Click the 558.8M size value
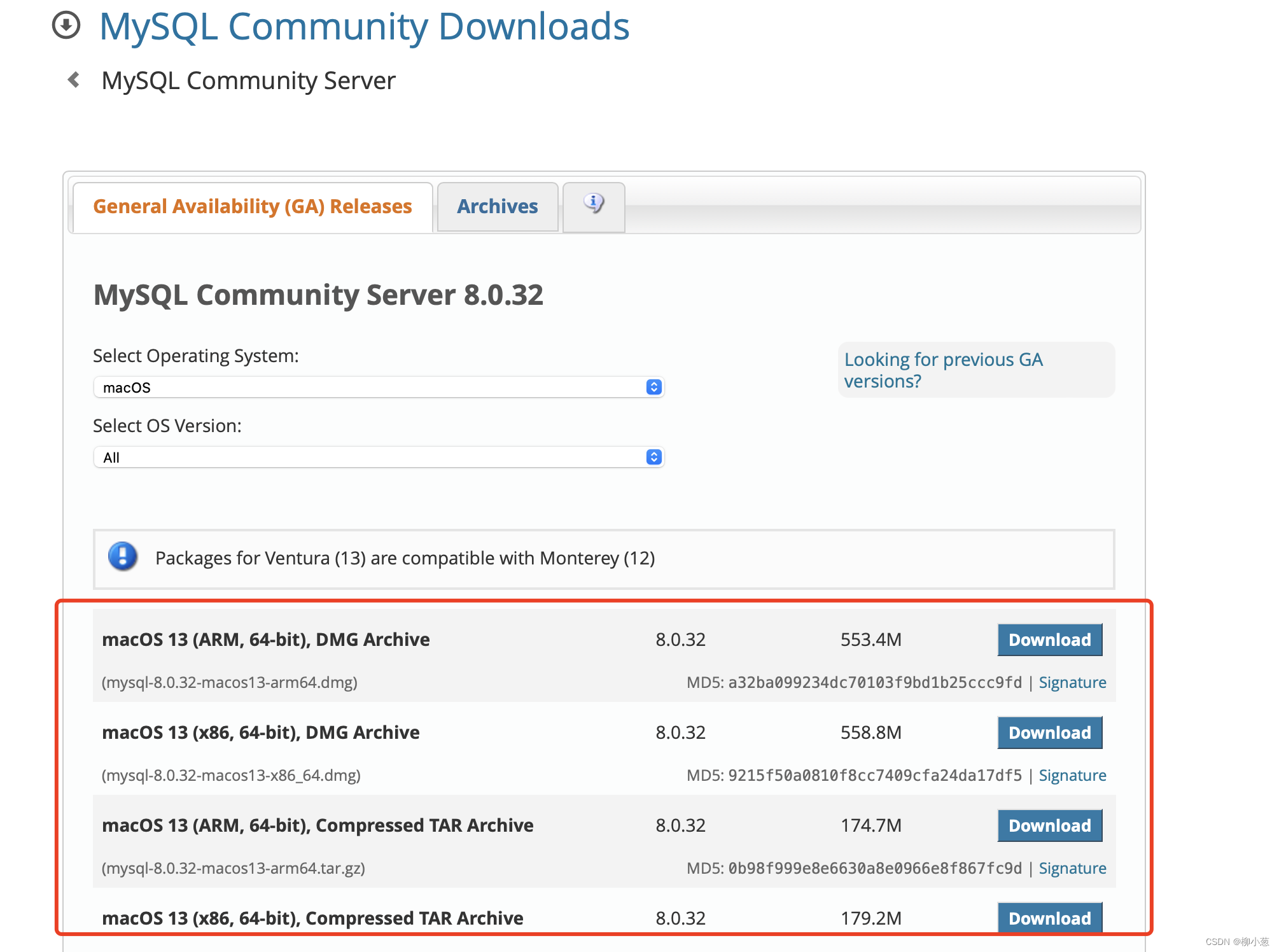This screenshot has height=952, width=1279. click(871, 732)
